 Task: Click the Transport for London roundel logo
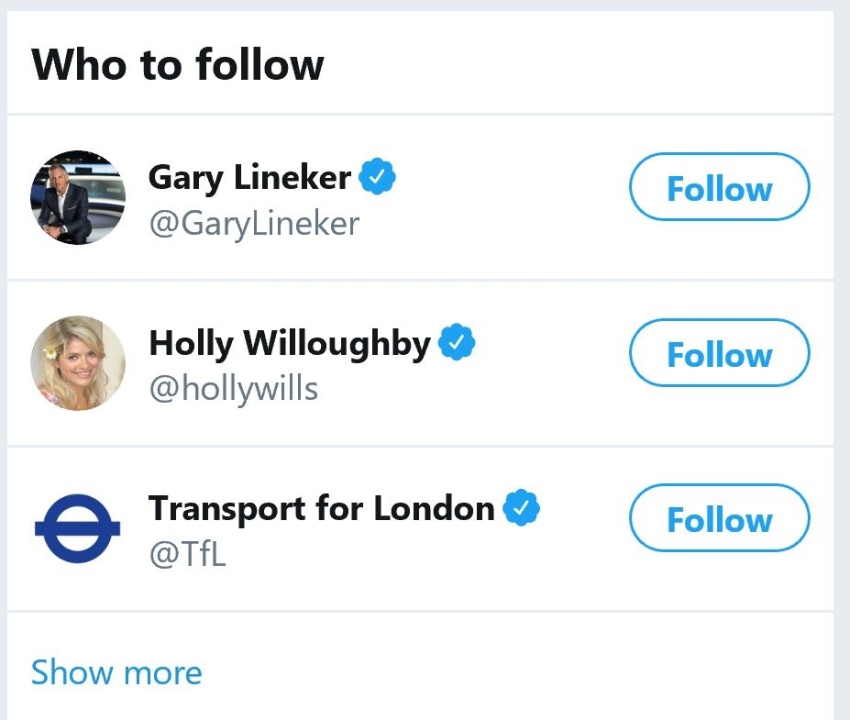(x=78, y=528)
